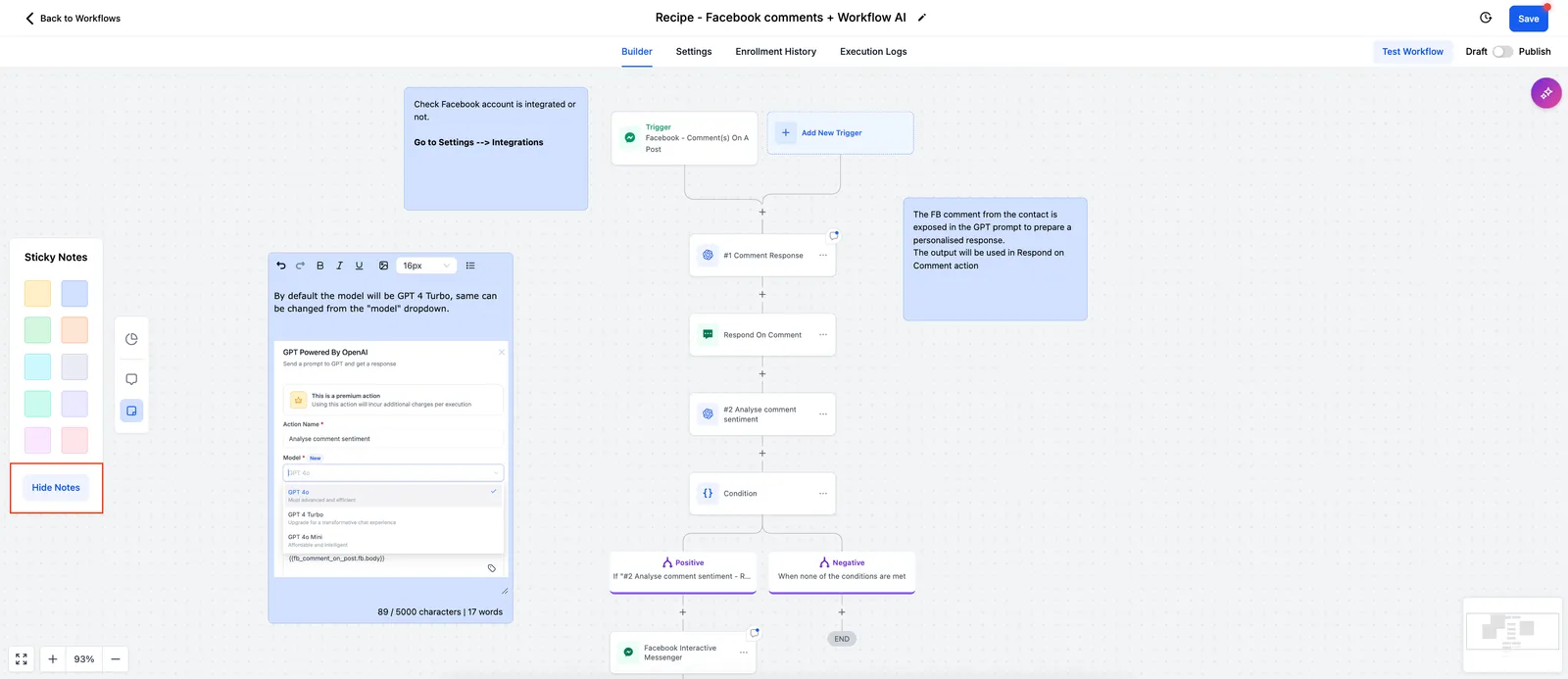Toggle italic formatting in sticky note
Viewport: 1568px width, 679px height.
coord(339,266)
